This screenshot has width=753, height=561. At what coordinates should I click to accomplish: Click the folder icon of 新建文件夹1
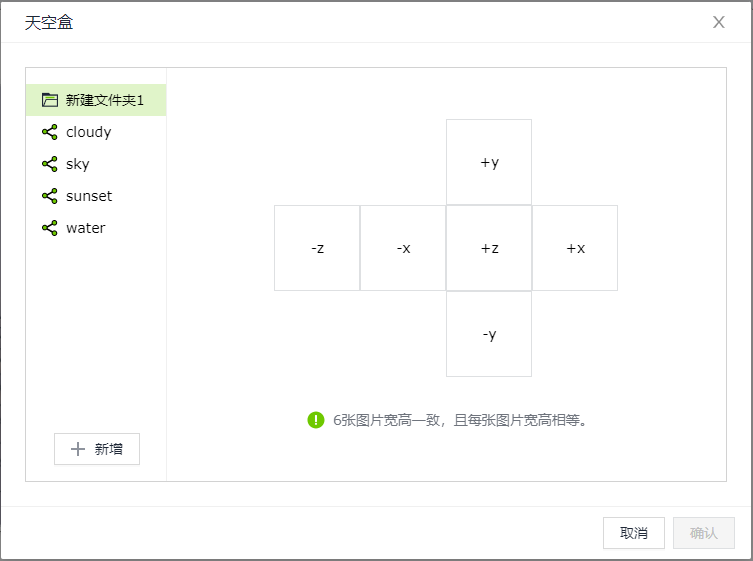[50, 100]
